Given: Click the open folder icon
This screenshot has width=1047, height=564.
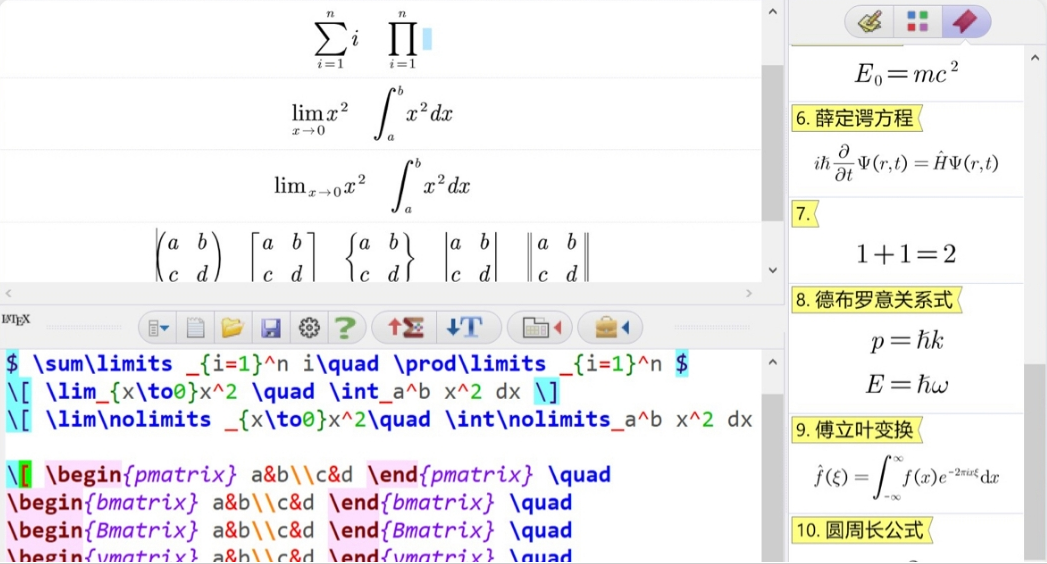Looking at the screenshot, I should [233, 327].
